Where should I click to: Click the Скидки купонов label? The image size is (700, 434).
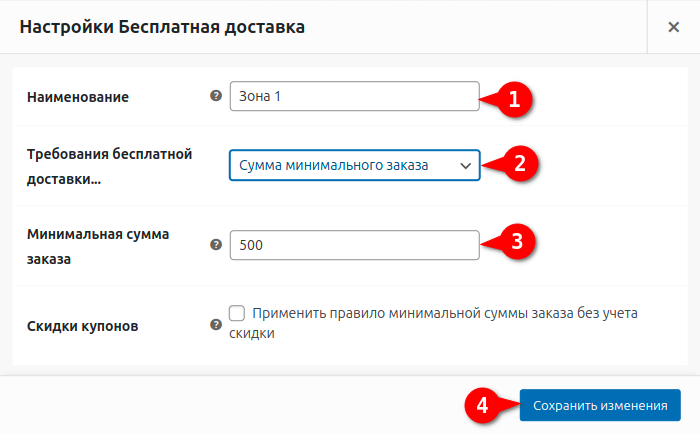tap(82, 326)
